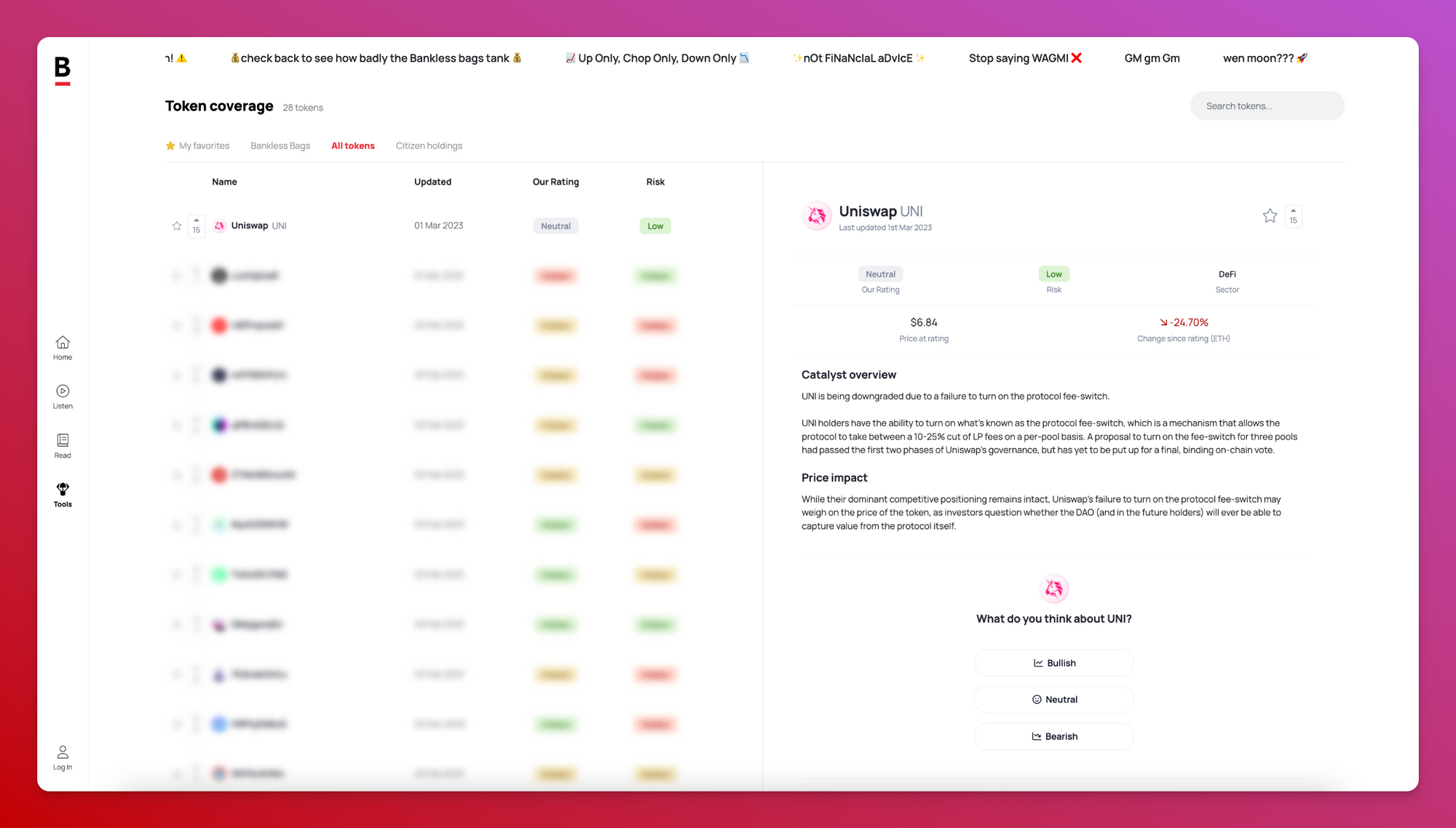Toggle favorite star in Uniswap row

click(x=177, y=226)
